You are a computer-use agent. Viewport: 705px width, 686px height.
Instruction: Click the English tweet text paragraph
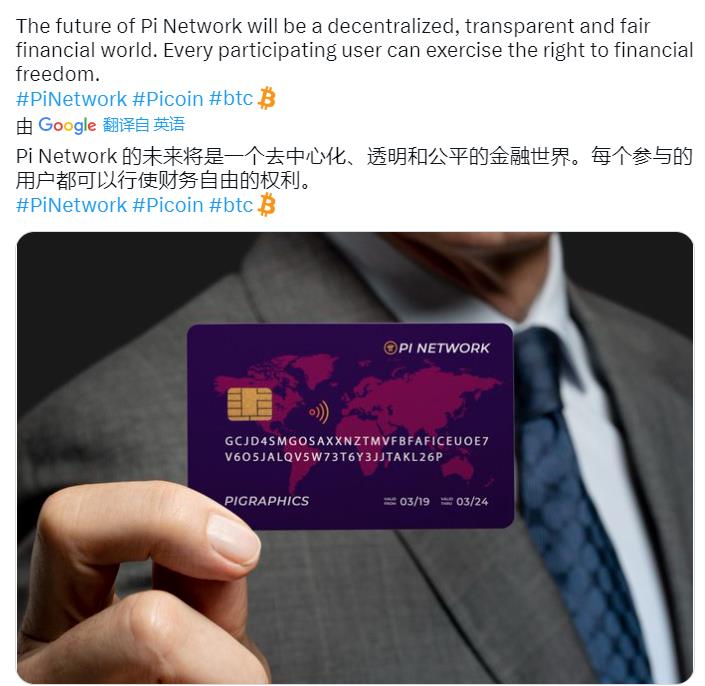pyautogui.click(x=355, y=50)
